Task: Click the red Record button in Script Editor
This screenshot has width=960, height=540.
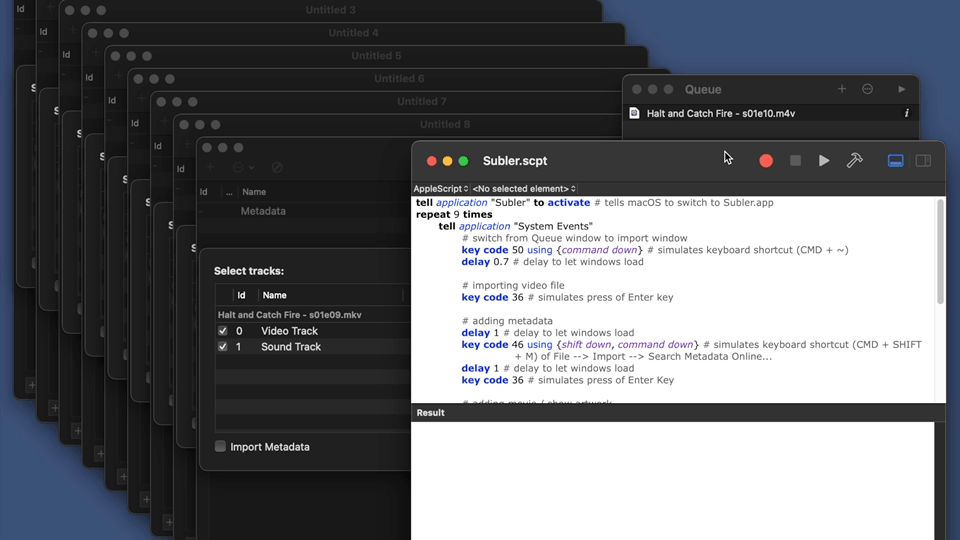Action: pos(765,160)
